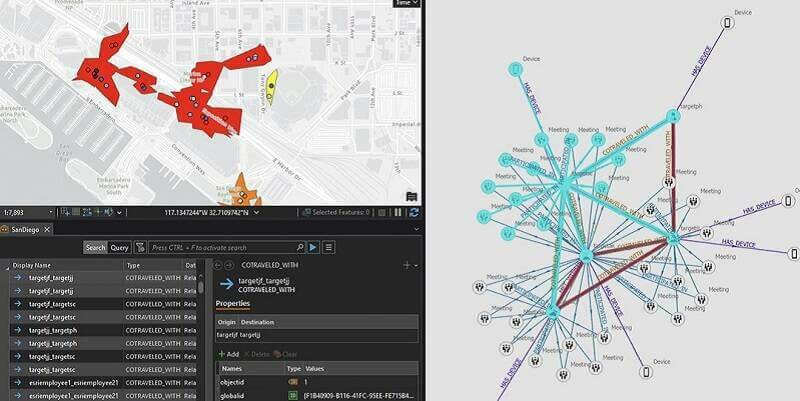The image size is (800, 401).
Task: Select the cyan Device node in link chart
Action: pyautogui.click(x=516, y=69)
